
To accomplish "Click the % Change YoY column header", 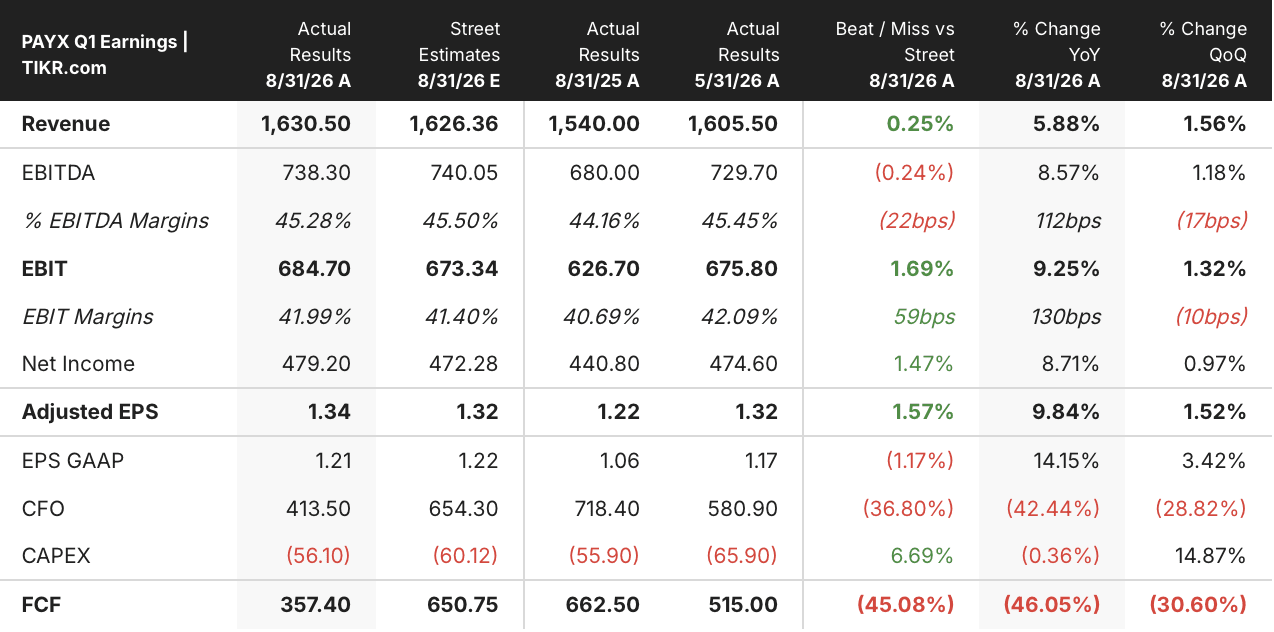I will (1057, 55).
